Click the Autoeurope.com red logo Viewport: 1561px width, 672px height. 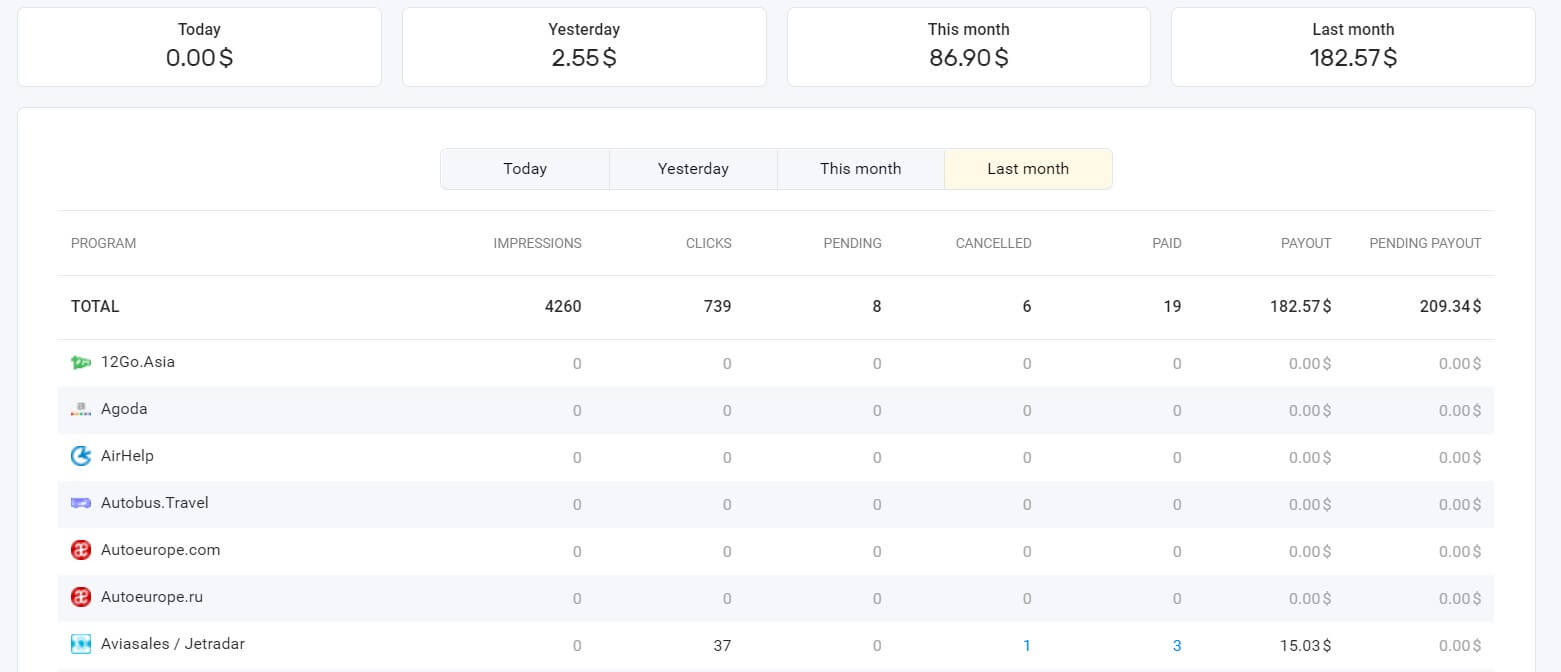(80, 550)
